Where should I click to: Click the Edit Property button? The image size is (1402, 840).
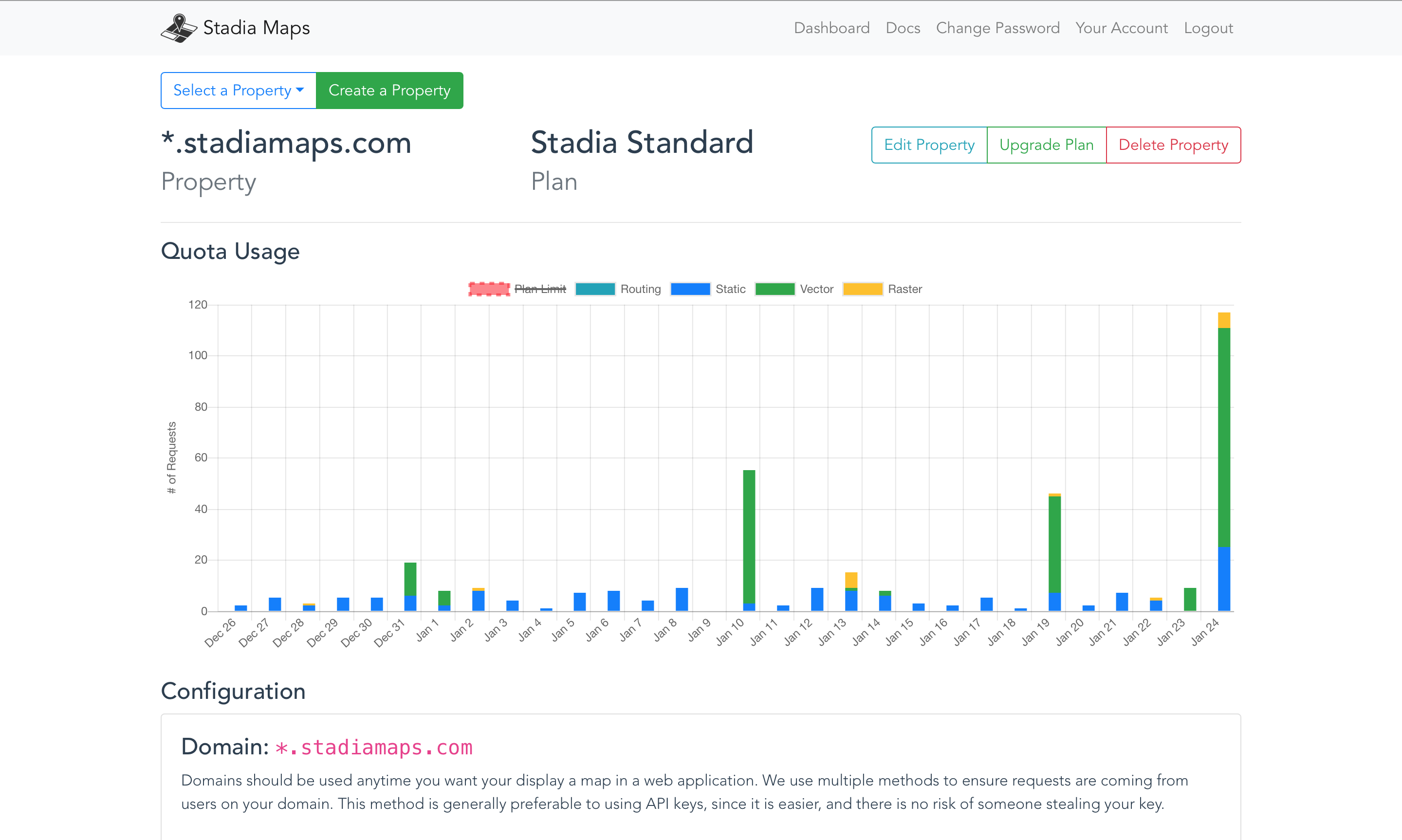click(929, 145)
